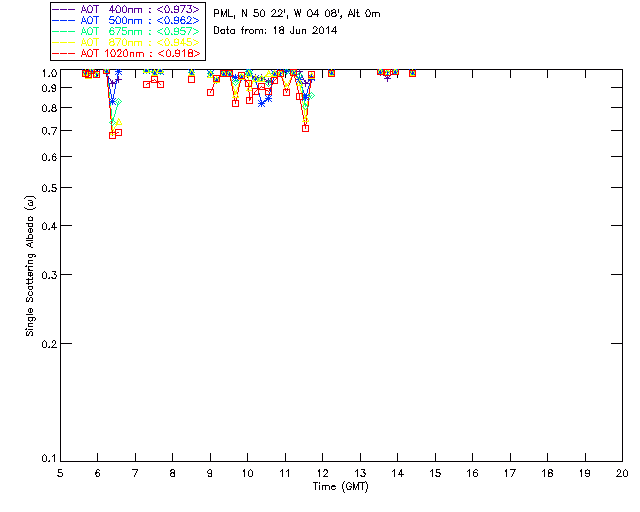The height and width of the screenshot is (512, 640).
Task: Click the 0.2 tick label on y-axis
Action: click(47, 343)
